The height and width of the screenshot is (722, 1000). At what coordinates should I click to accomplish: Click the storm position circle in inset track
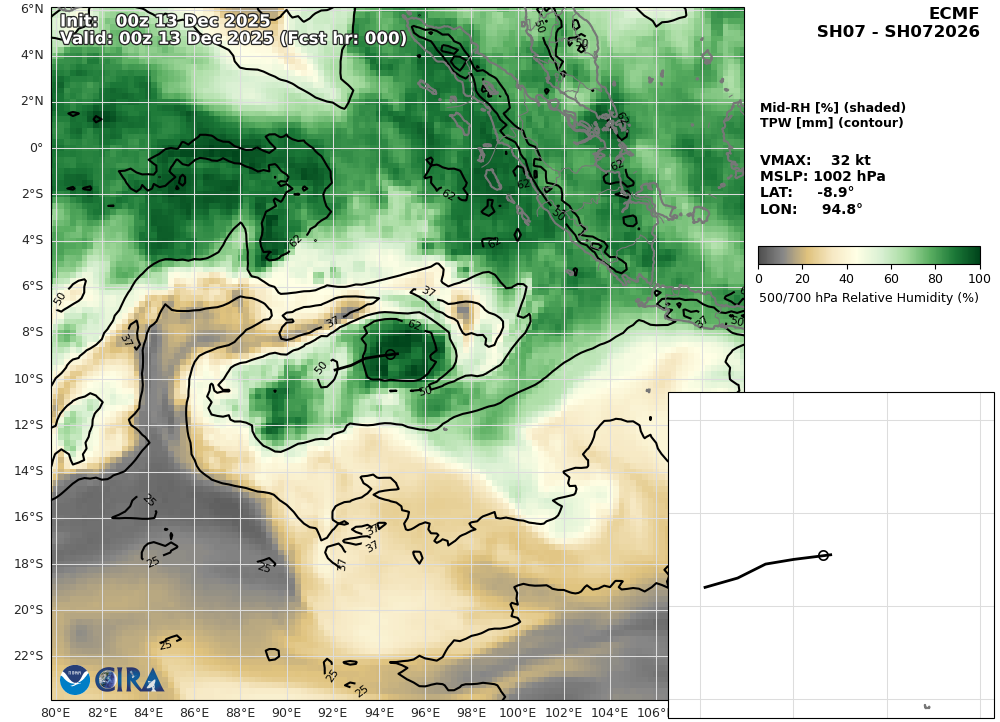pos(823,556)
